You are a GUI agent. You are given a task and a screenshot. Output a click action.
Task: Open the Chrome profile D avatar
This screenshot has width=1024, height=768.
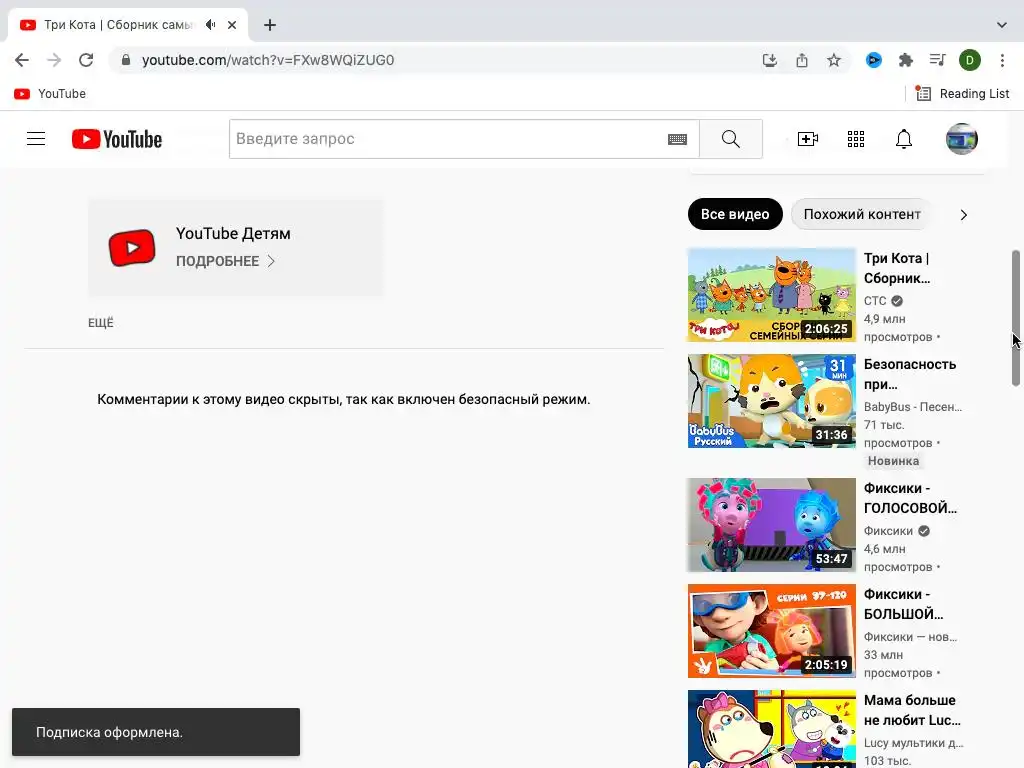[970, 60]
